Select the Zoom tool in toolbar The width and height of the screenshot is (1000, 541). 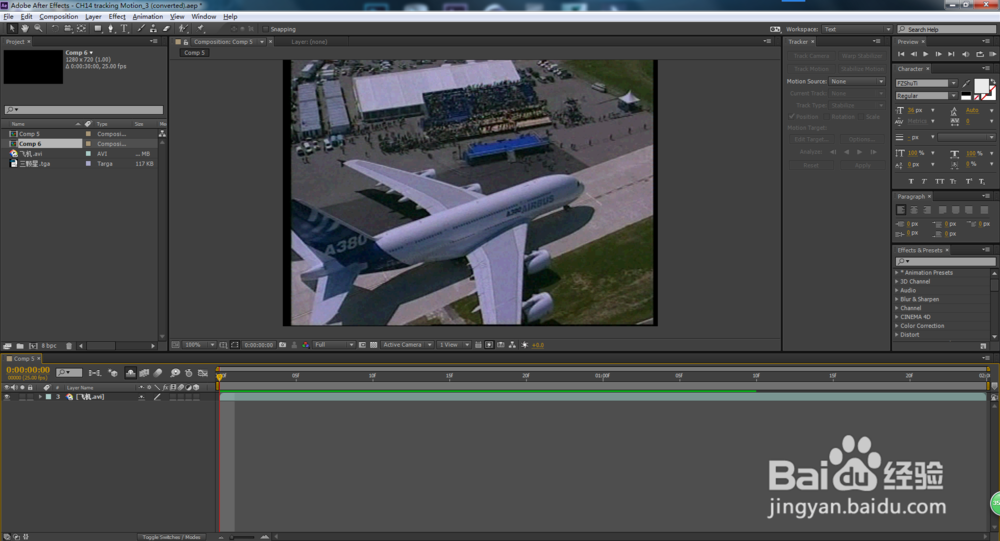point(38,29)
